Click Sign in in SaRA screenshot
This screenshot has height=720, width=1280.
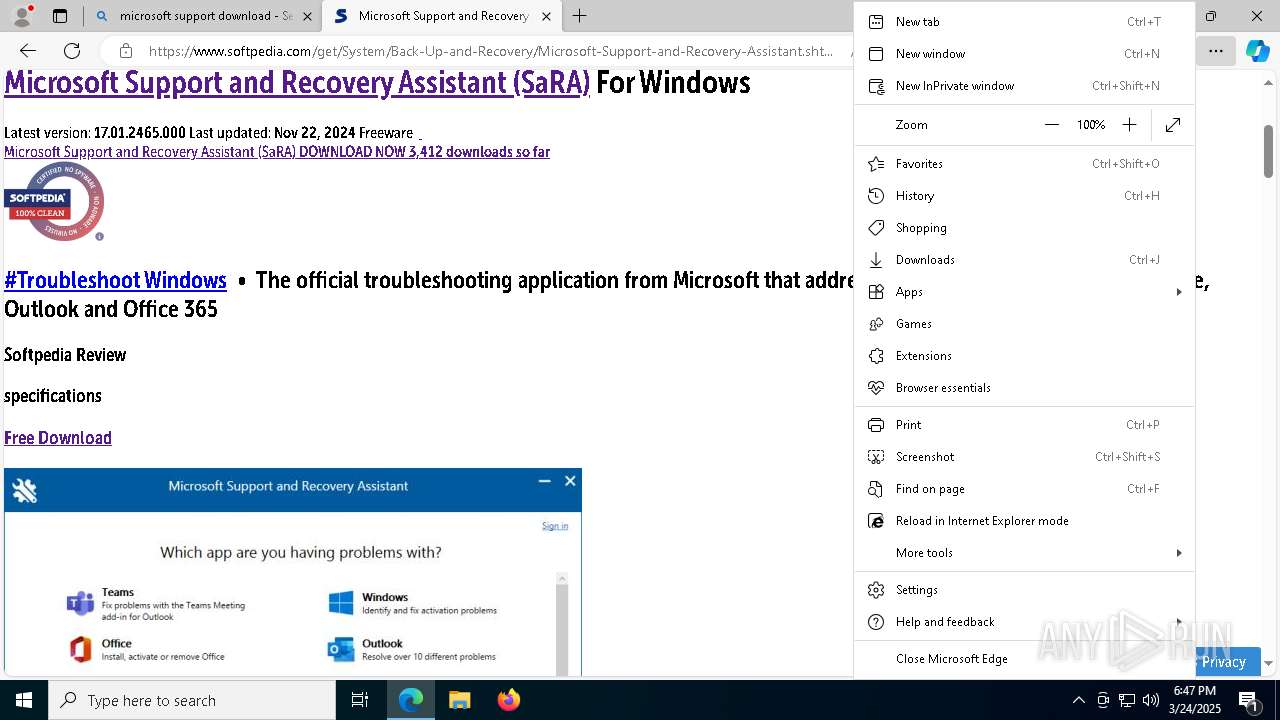[555, 526]
